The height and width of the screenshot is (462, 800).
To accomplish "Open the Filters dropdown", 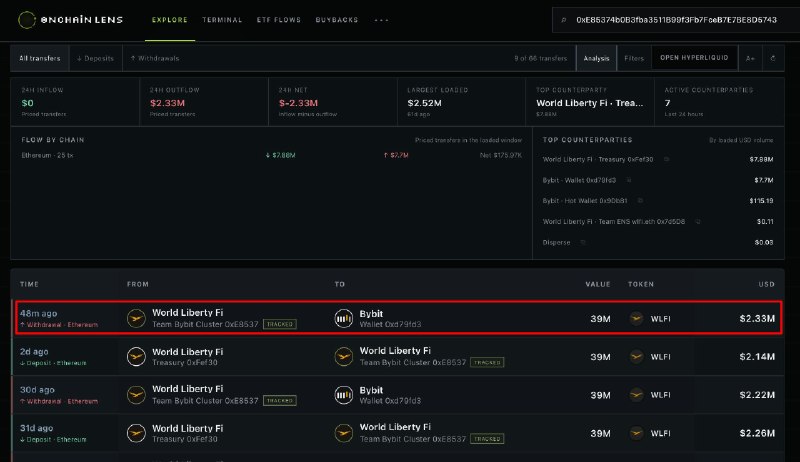I will (634, 58).
